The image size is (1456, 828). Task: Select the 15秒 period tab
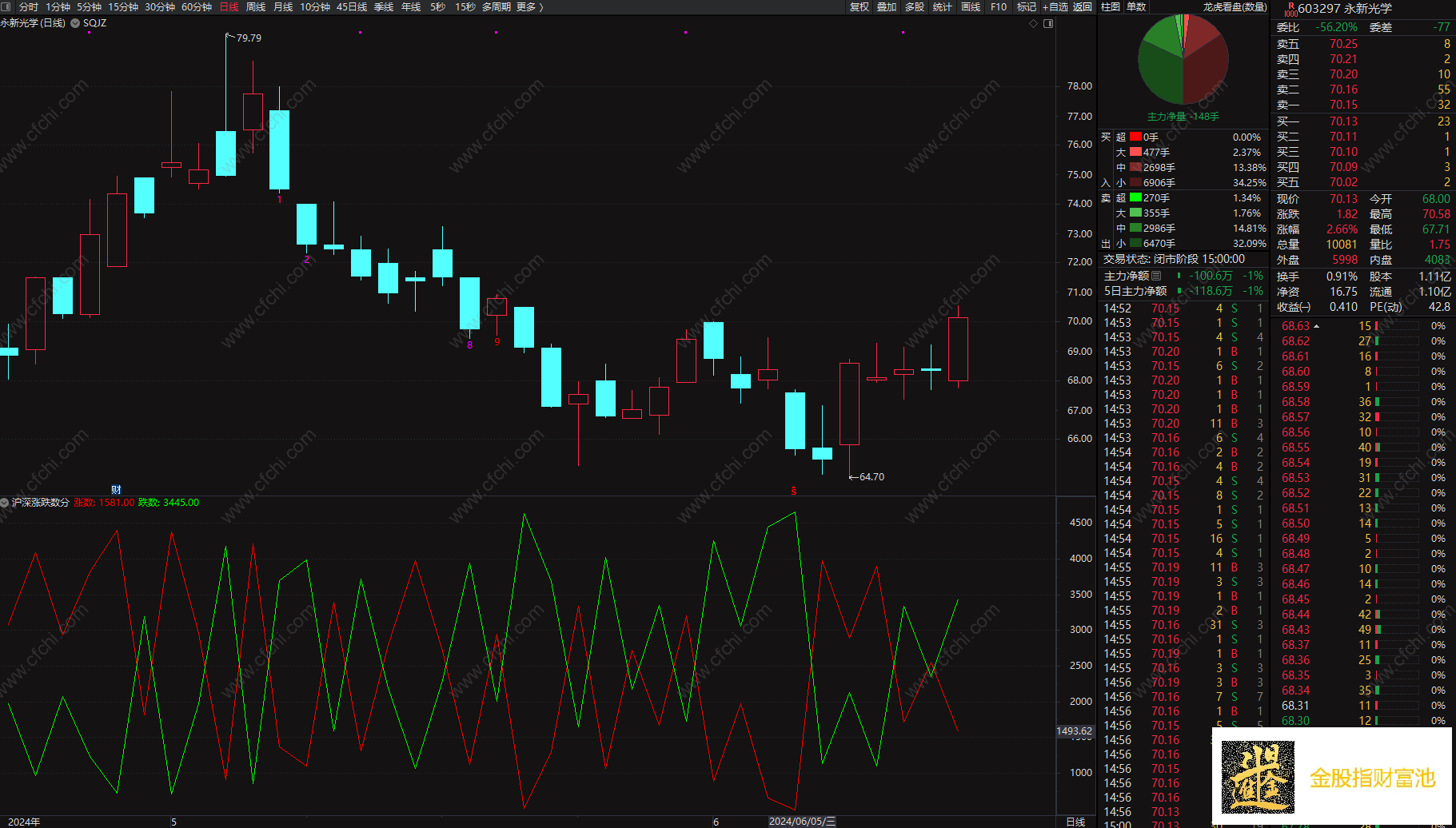click(x=465, y=6)
